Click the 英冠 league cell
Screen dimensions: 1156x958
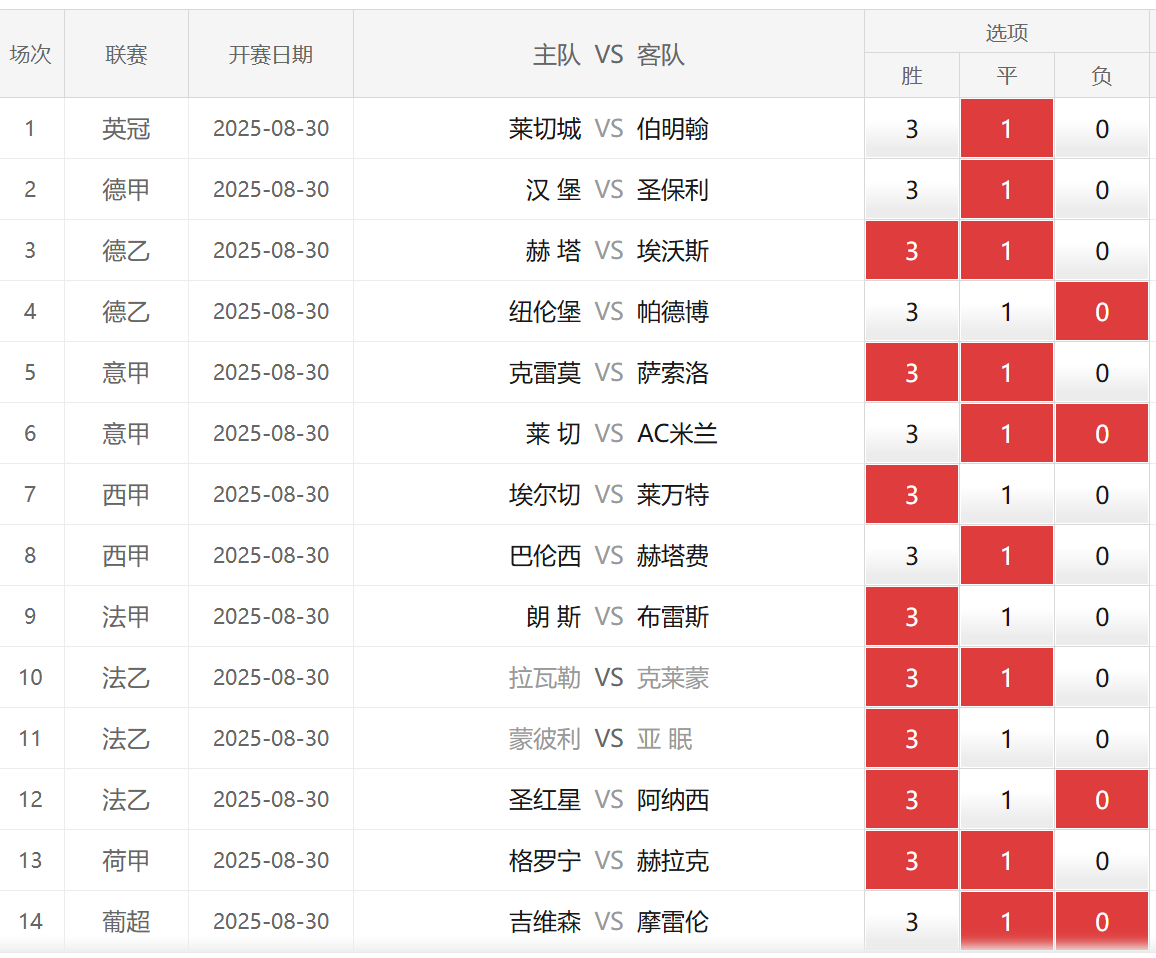pyautogui.click(x=126, y=128)
